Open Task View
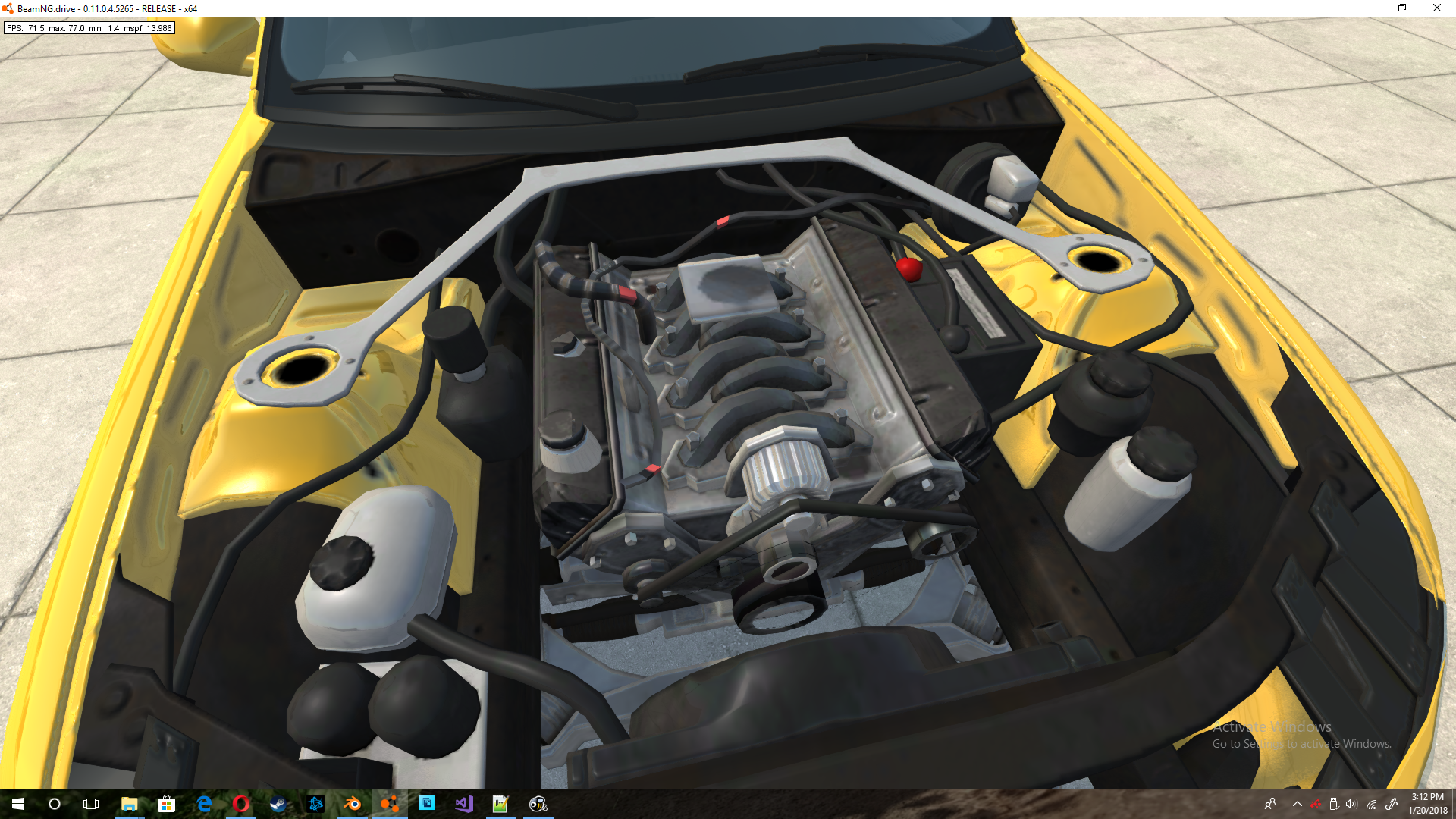This screenshot has width=1456, height=819. [x=91, y=804]
